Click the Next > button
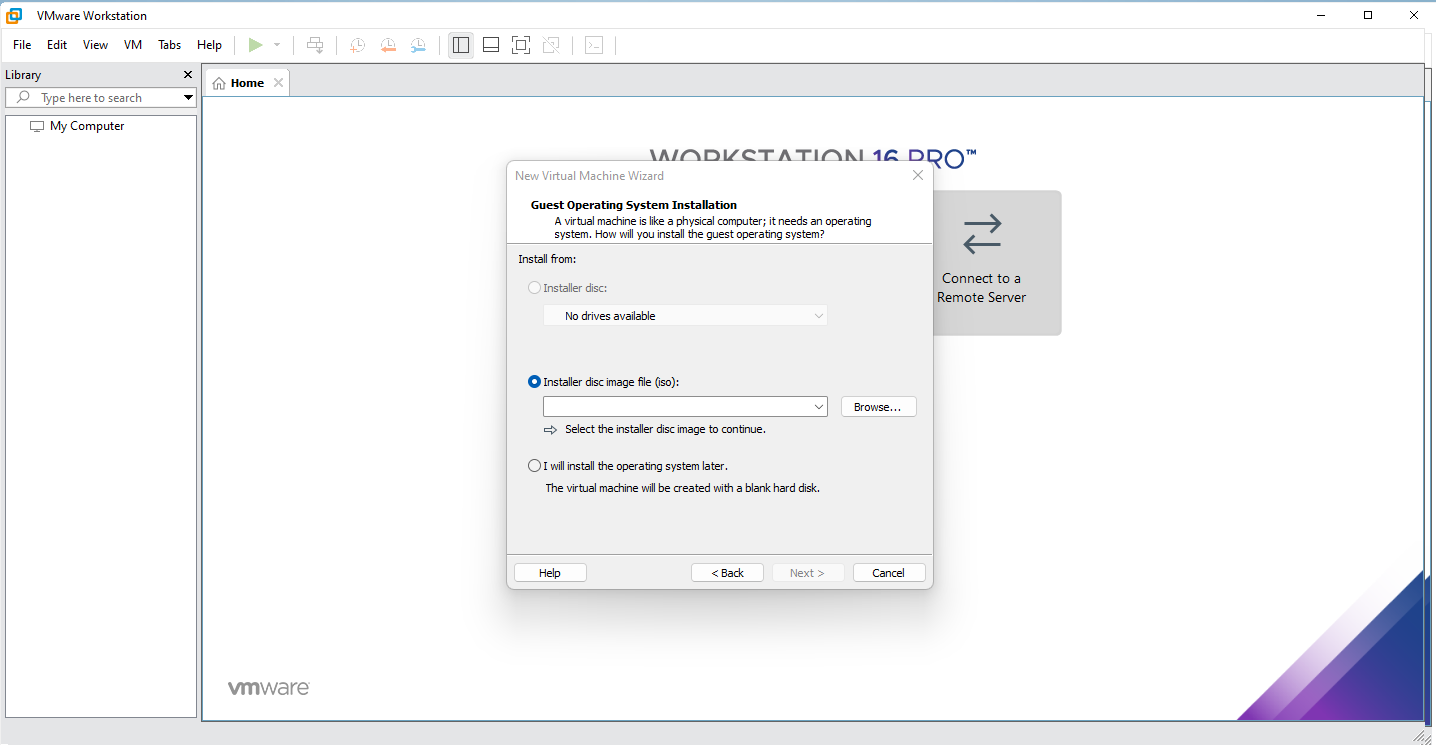The height and width of the screenshot is (745, 1436). [x=808, y=573]
